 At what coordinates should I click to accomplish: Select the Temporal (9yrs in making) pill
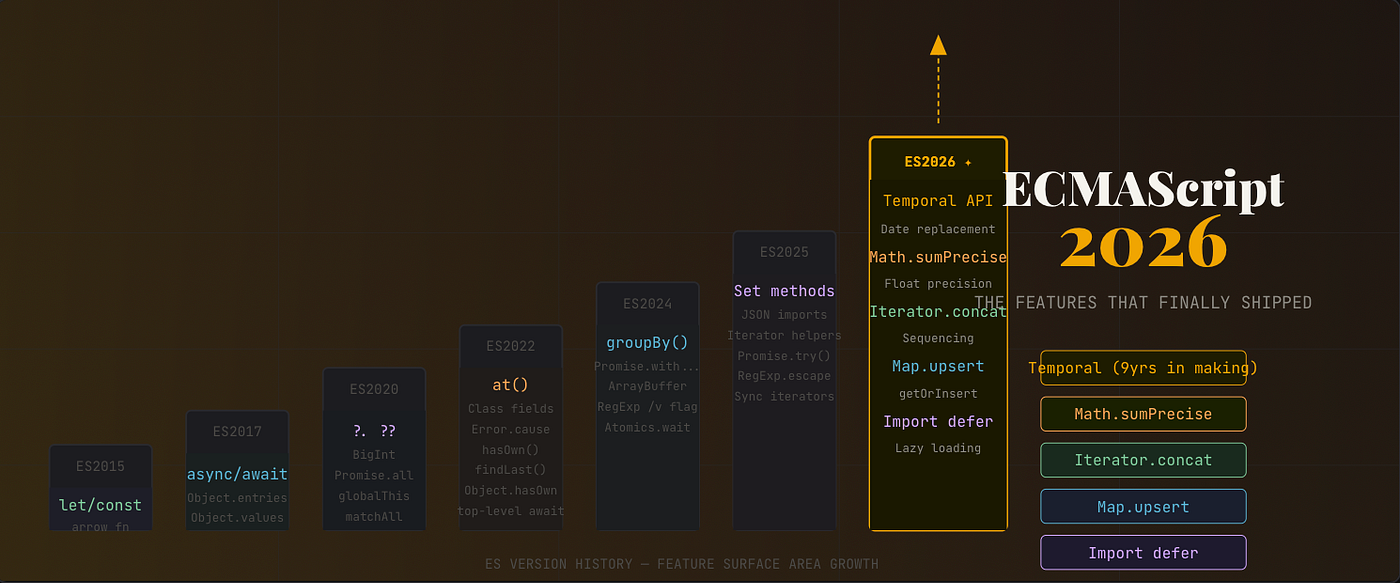(x=1143, y=368)
